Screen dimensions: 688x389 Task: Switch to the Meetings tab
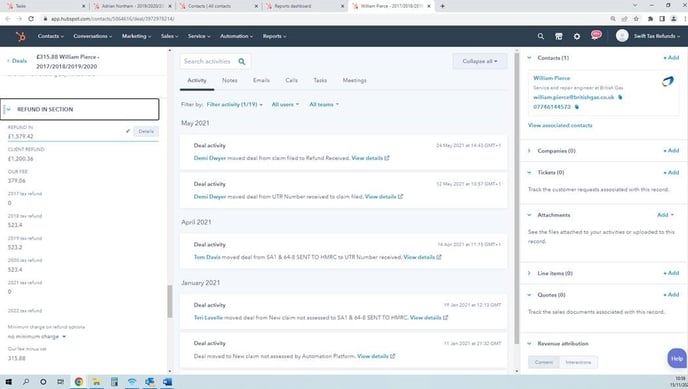(x=355, y=80)
